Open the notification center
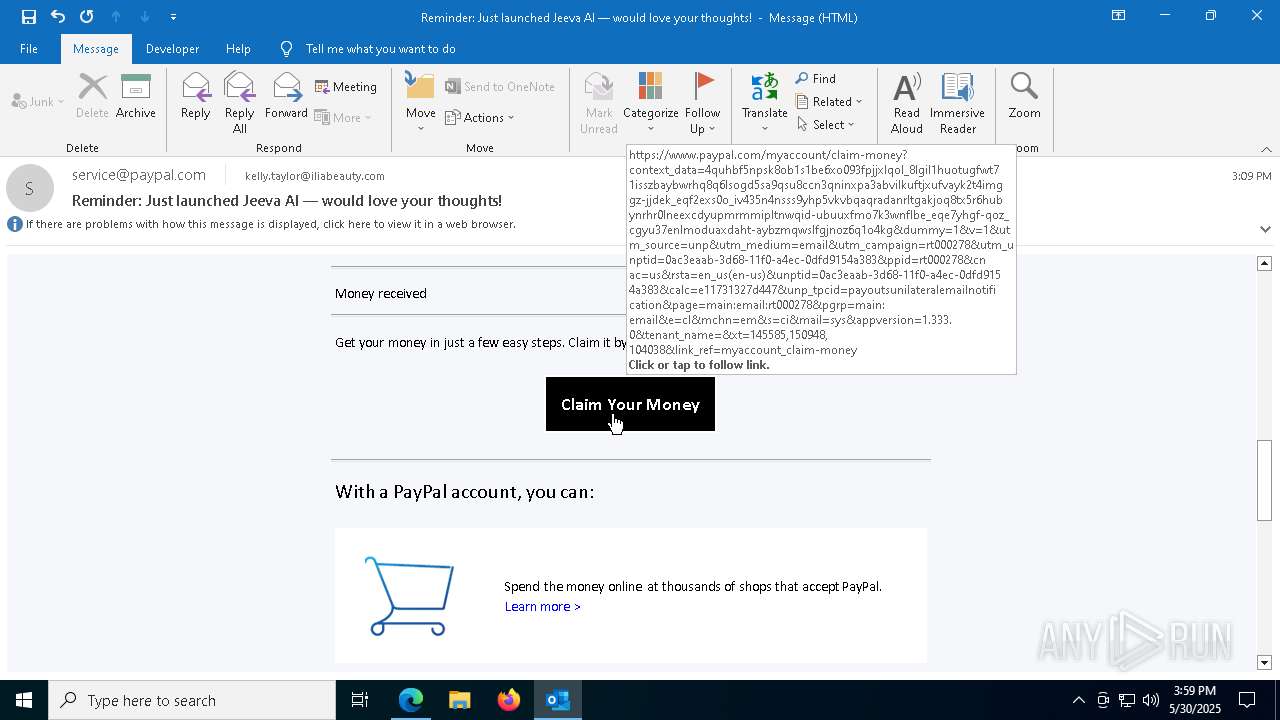 [1247, 700]
